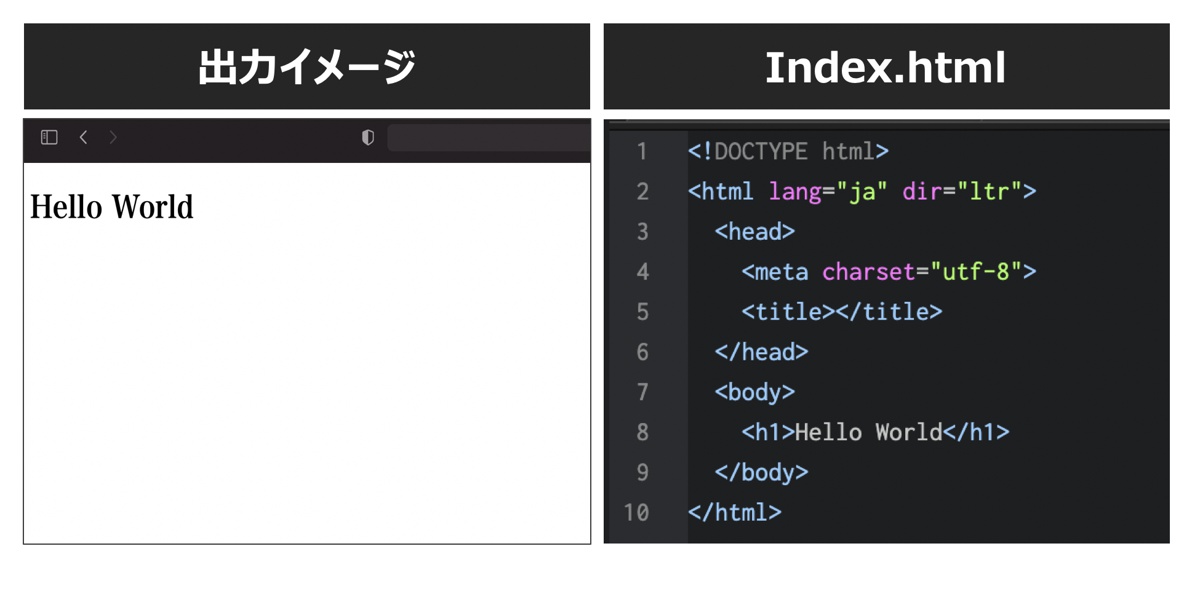The image size is (1200, 605).
Task: Click inside the browser address bar
Action: [x=490, y=137]
